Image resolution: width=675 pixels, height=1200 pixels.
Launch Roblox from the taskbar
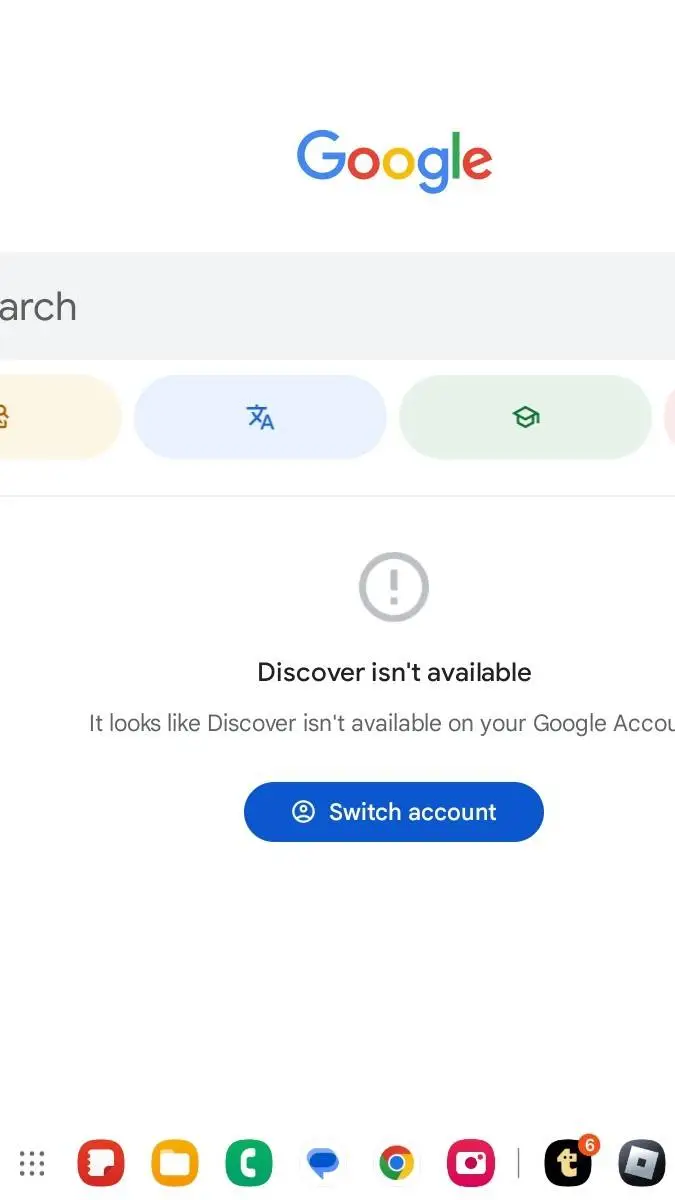642,1163
